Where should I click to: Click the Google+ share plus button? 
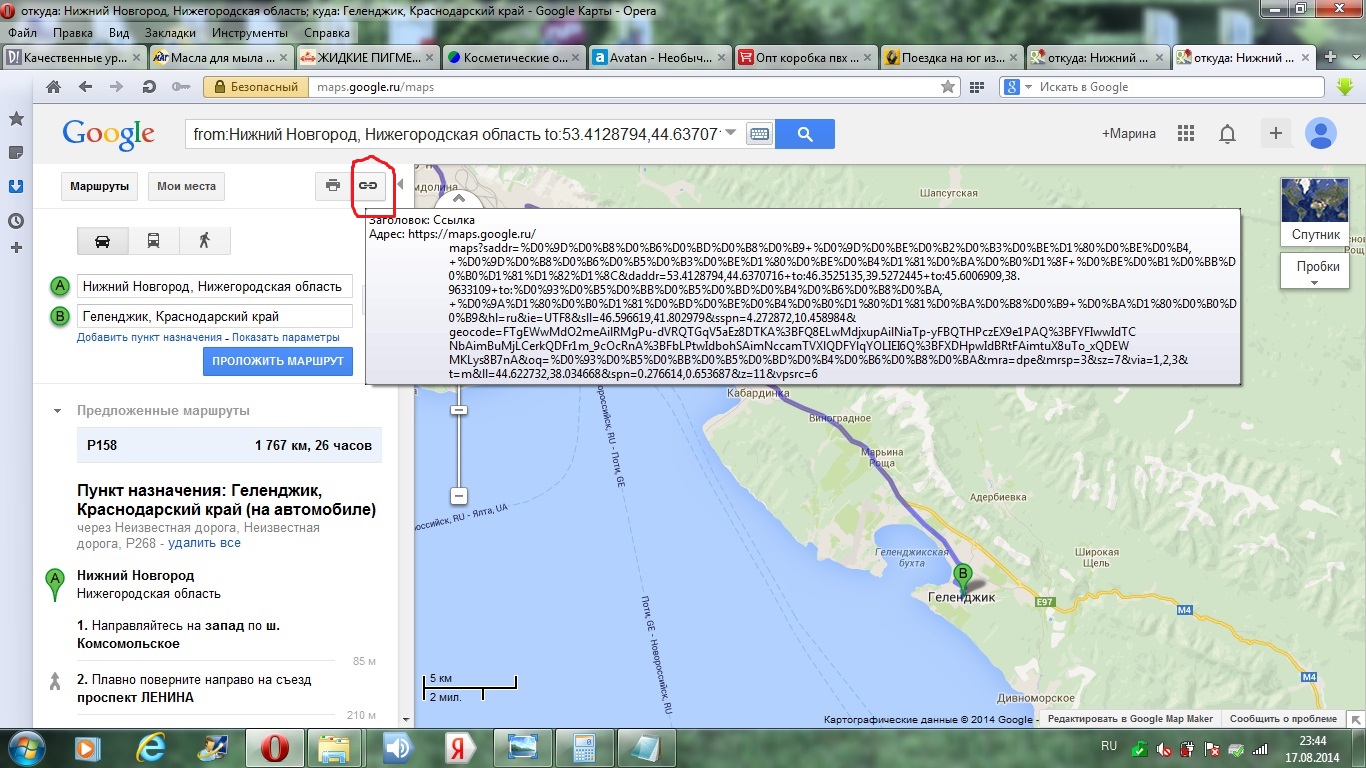[x=1275, y=133]
